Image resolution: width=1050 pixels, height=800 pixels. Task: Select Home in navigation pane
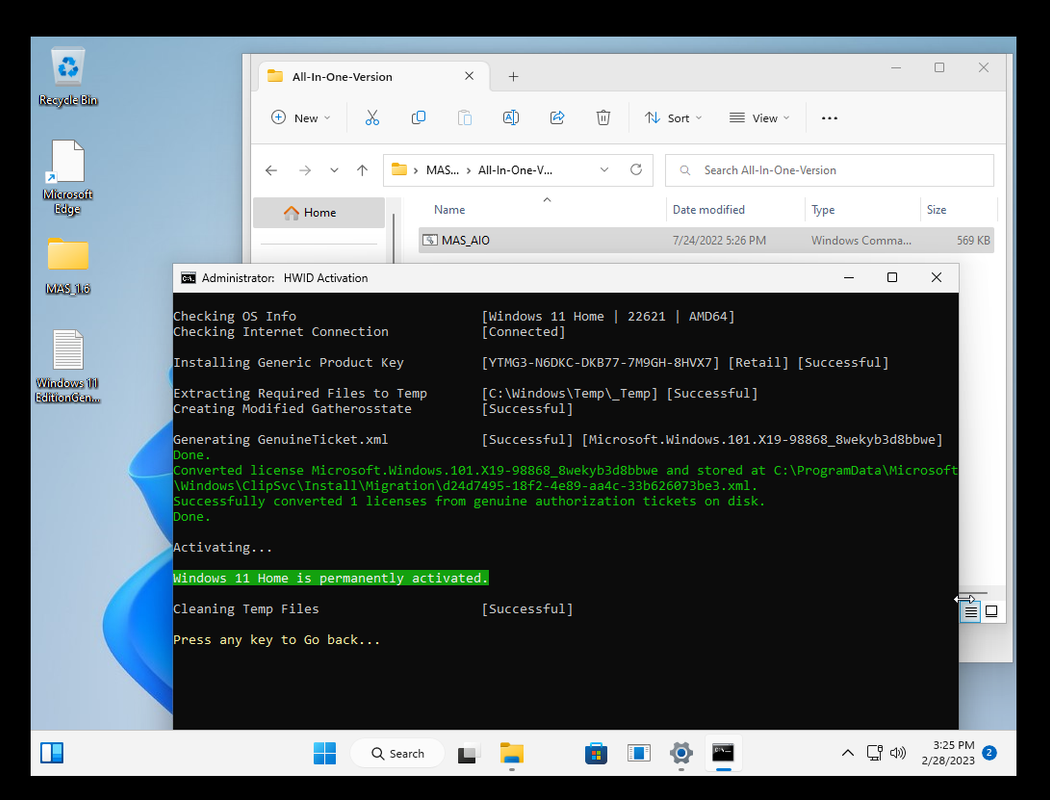pyautogui.click(x=319, y=212)
